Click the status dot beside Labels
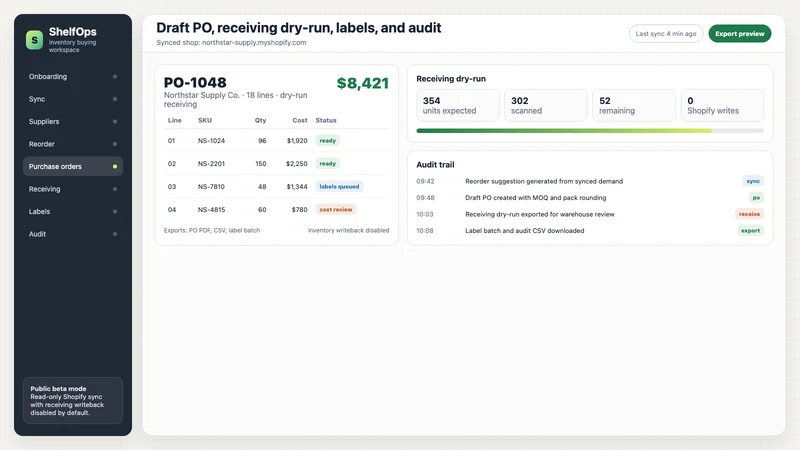The height and width of the screenshot is (450, 800). [115, 211]
